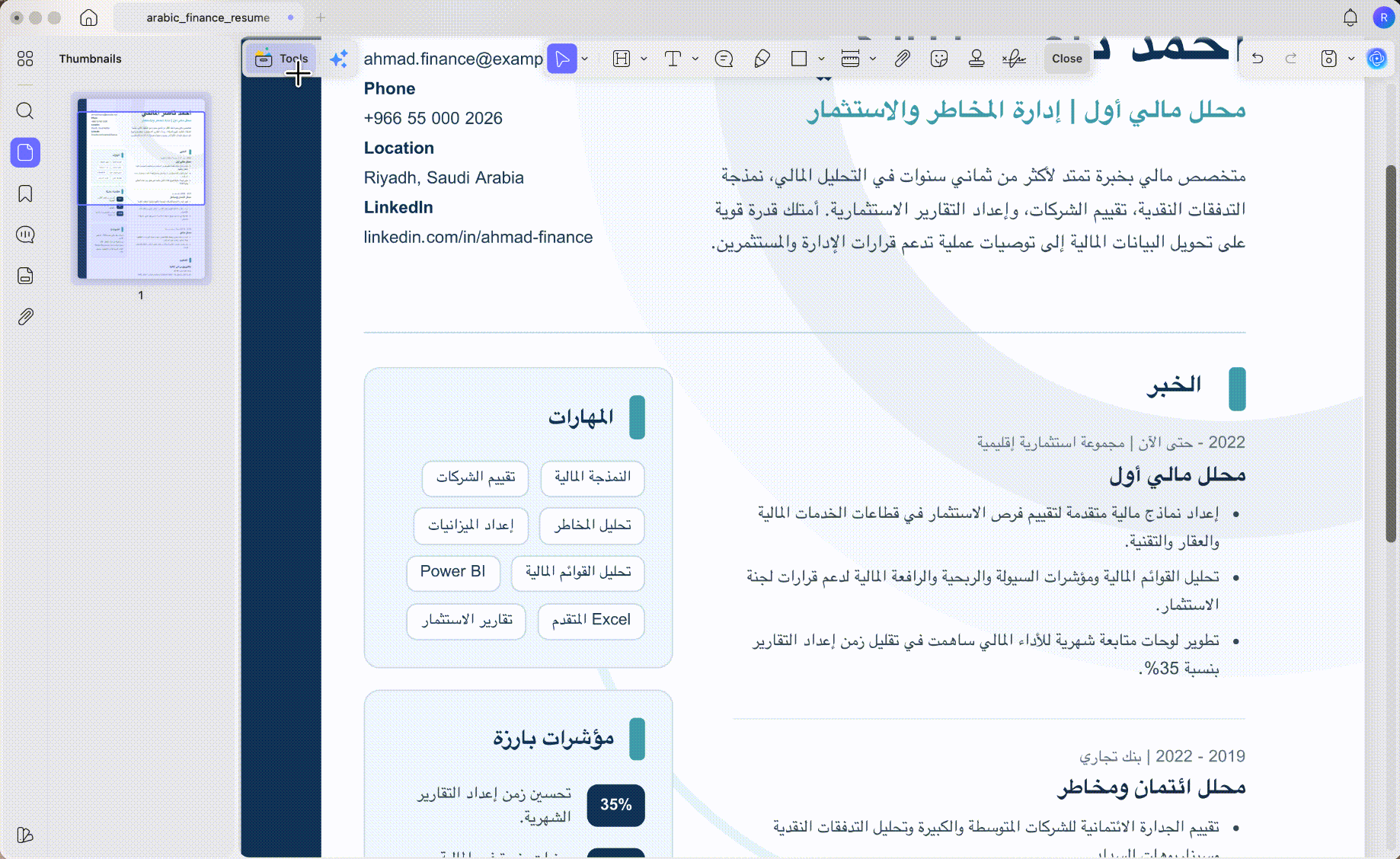Click the محلل ائتمان ومخاطر job title
Viewport: 1400px width, 859px height.
click(1151, 787)
